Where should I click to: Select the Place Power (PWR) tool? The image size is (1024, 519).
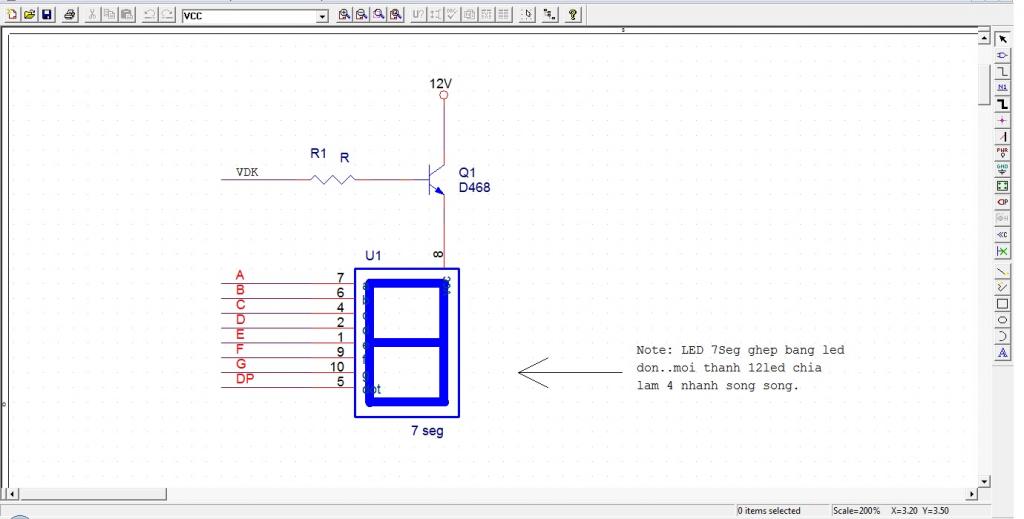click(1002, 153)
